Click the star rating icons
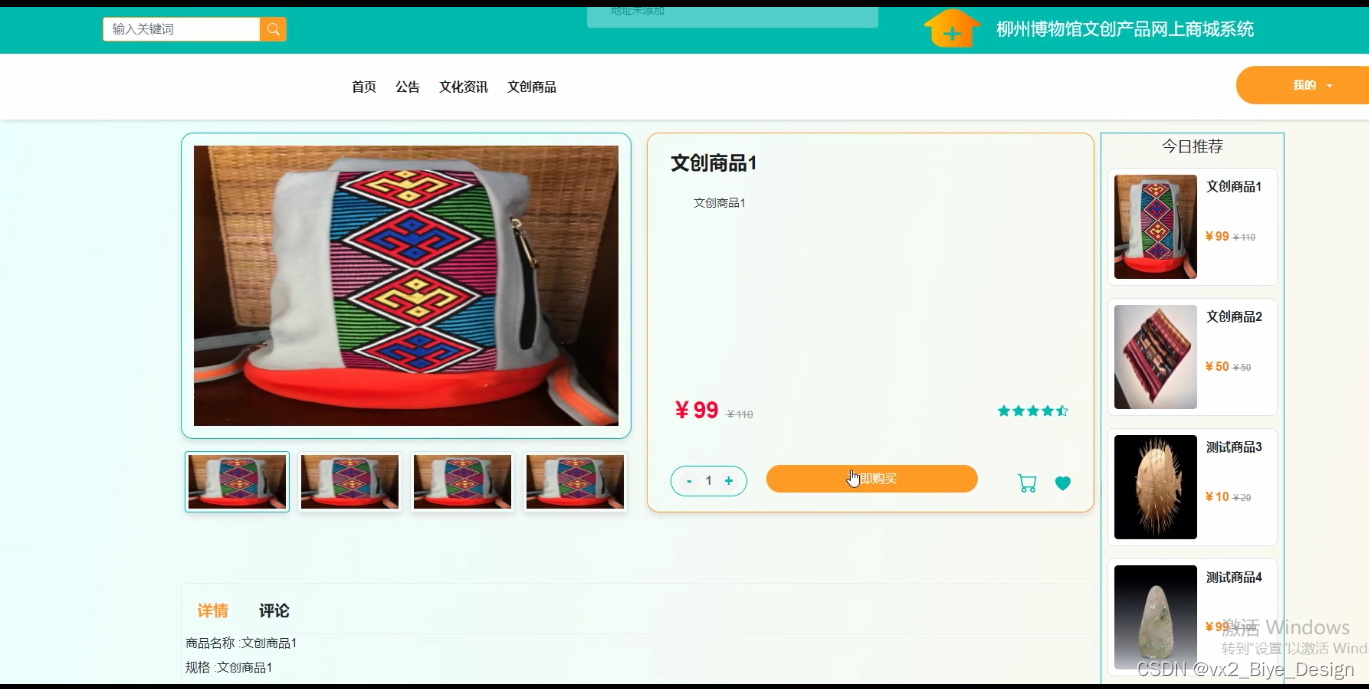This screenshot has width=1369, height=689. [1033, 411]
